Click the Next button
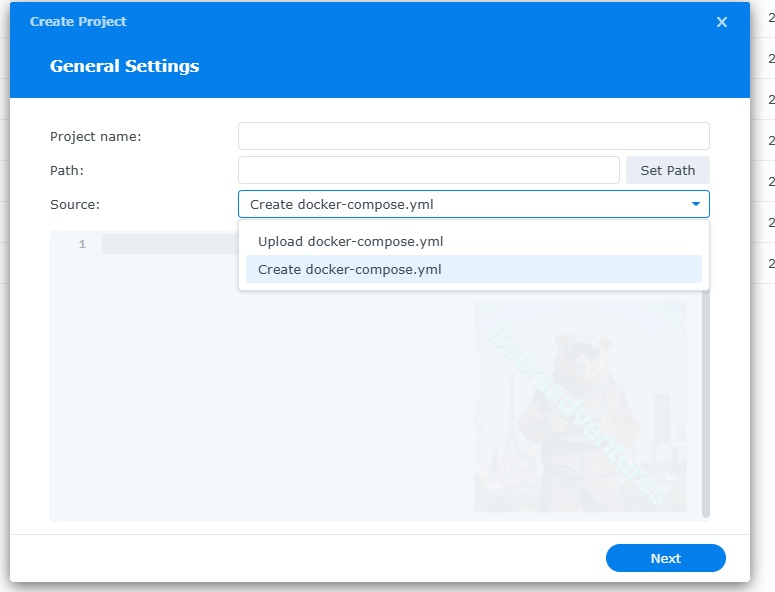The width and height of the screenshot is (775, 592). point(665,558)
